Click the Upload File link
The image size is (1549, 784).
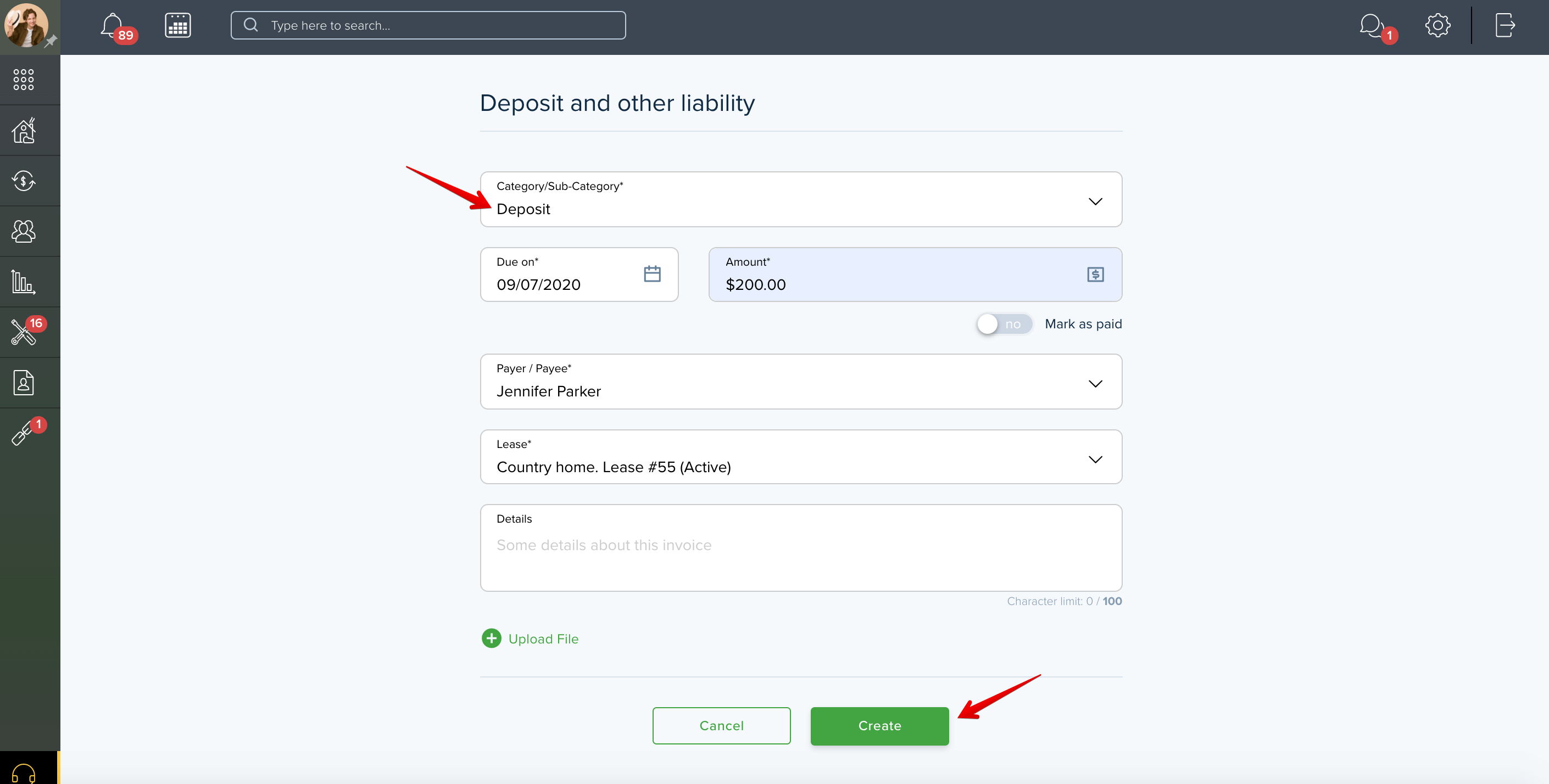point(543,639)
